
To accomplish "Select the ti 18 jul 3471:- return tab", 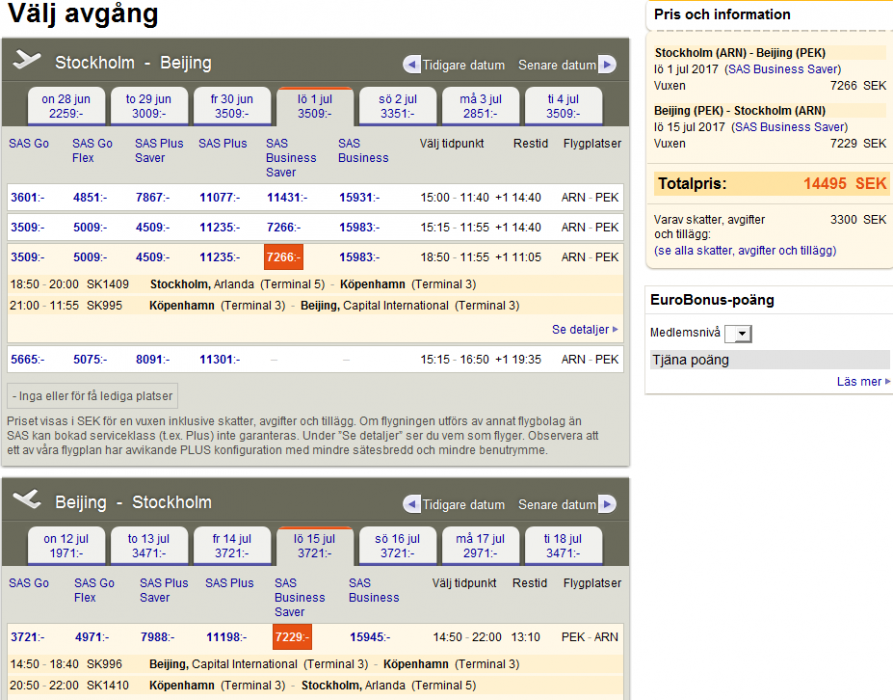I will [563, 546].
